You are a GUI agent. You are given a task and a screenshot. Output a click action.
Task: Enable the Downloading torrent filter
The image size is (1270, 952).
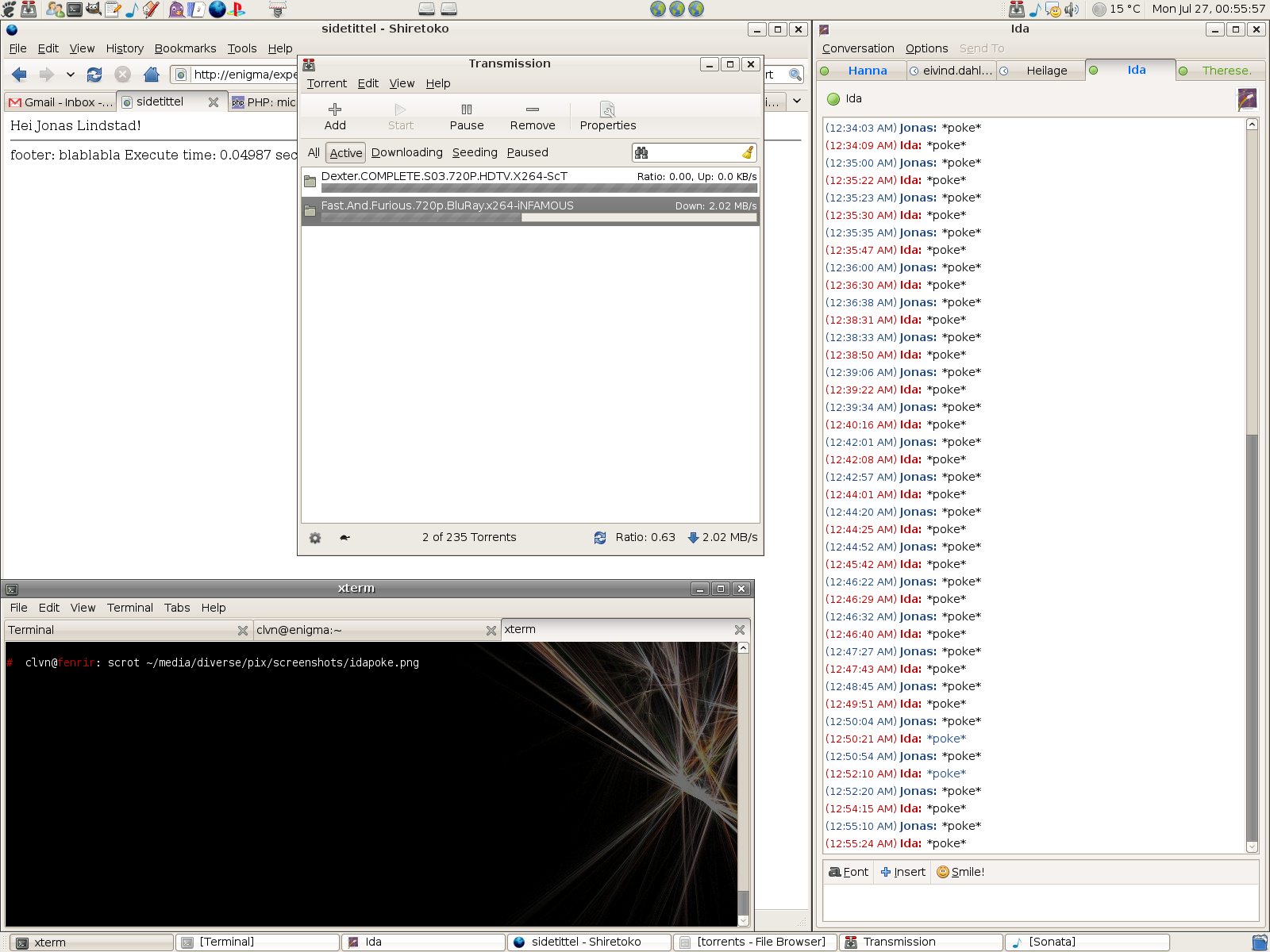[x=406, y=152]
